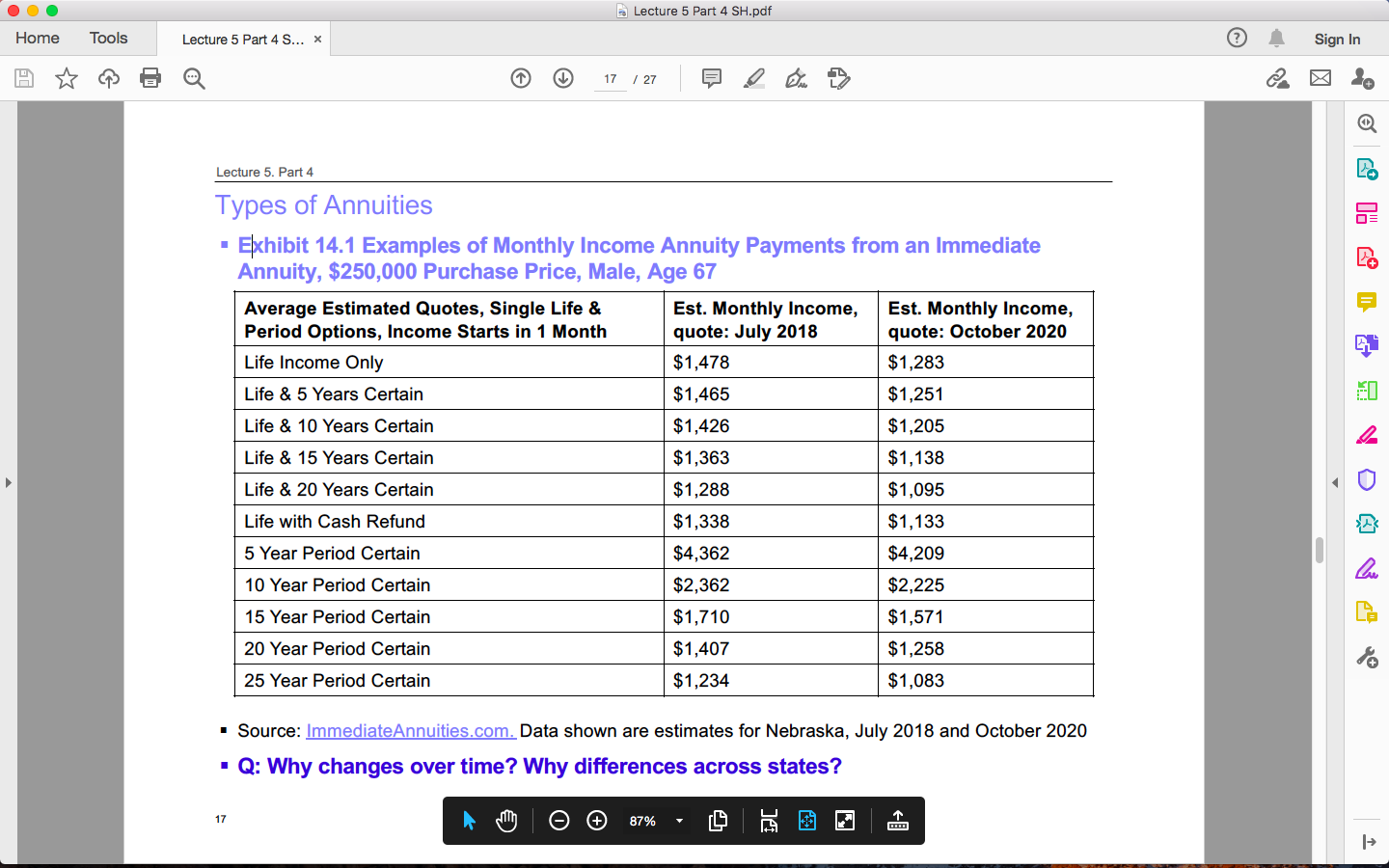This screenshot has width=1389, height=868.
Task: Collapse the right tools pane arrow
Action: 1335,482
